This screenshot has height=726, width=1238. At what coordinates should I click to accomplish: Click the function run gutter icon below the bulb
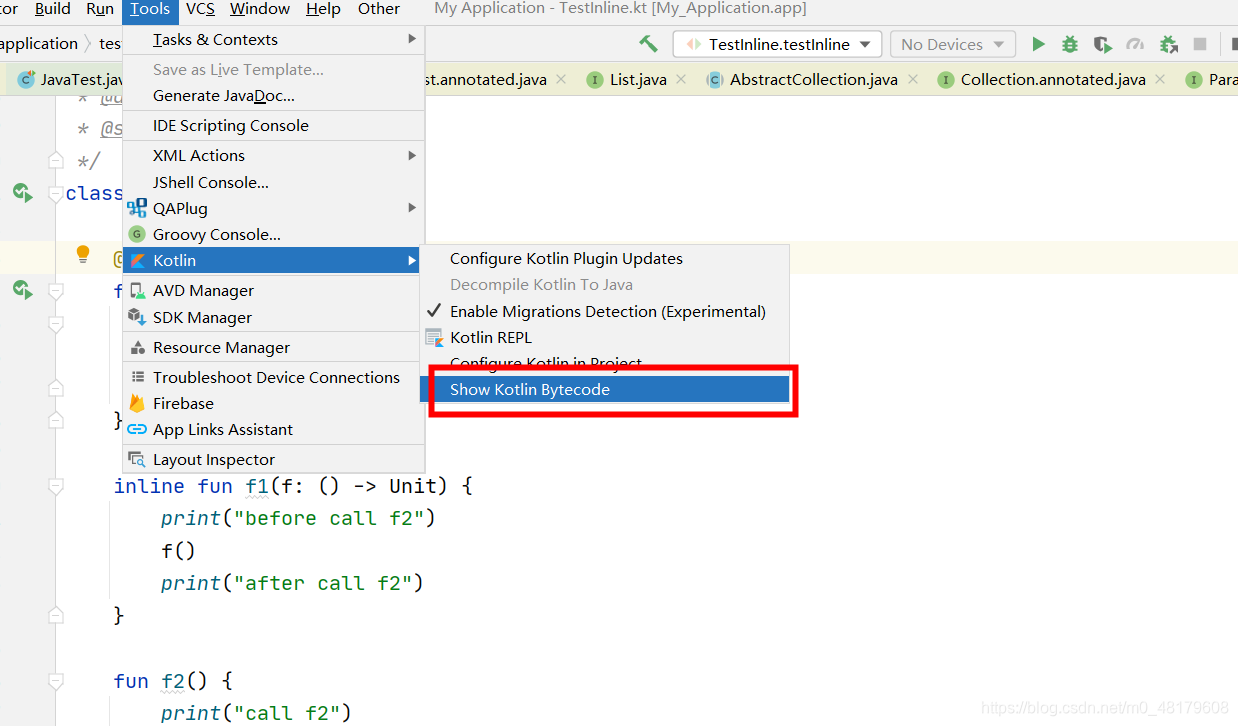pos(22,290)
